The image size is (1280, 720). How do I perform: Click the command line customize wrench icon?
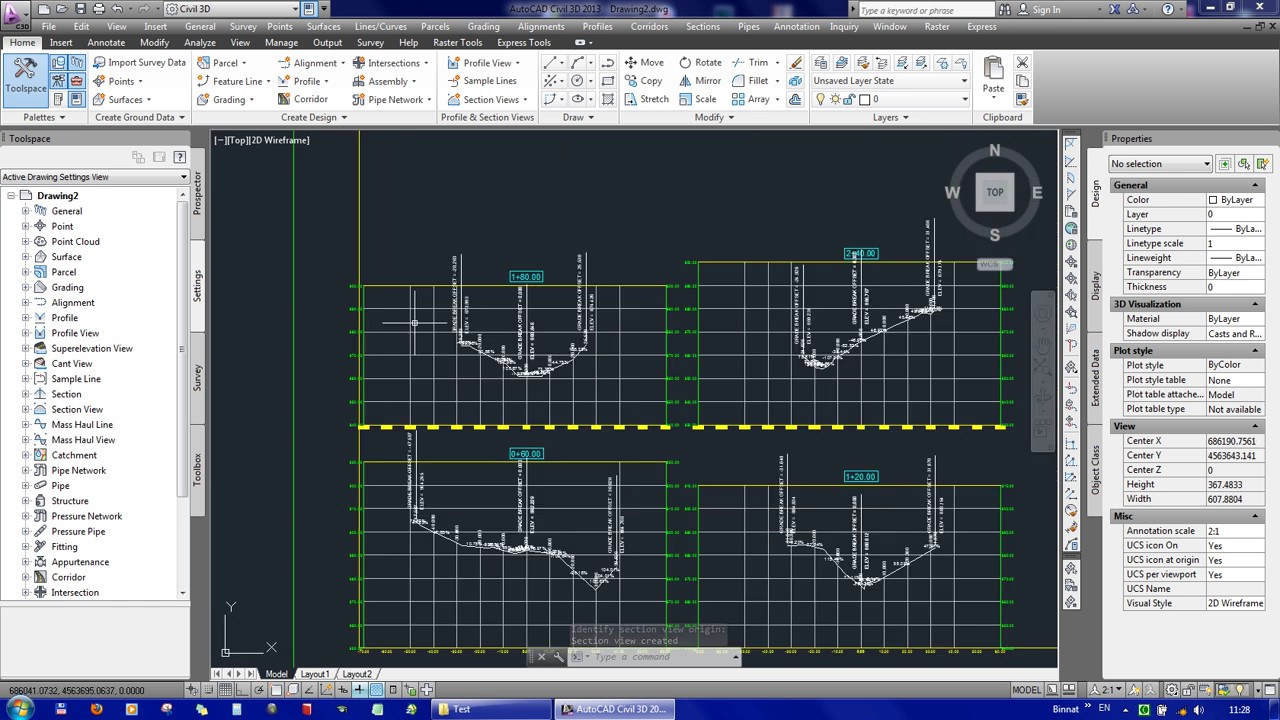[558, 657]
